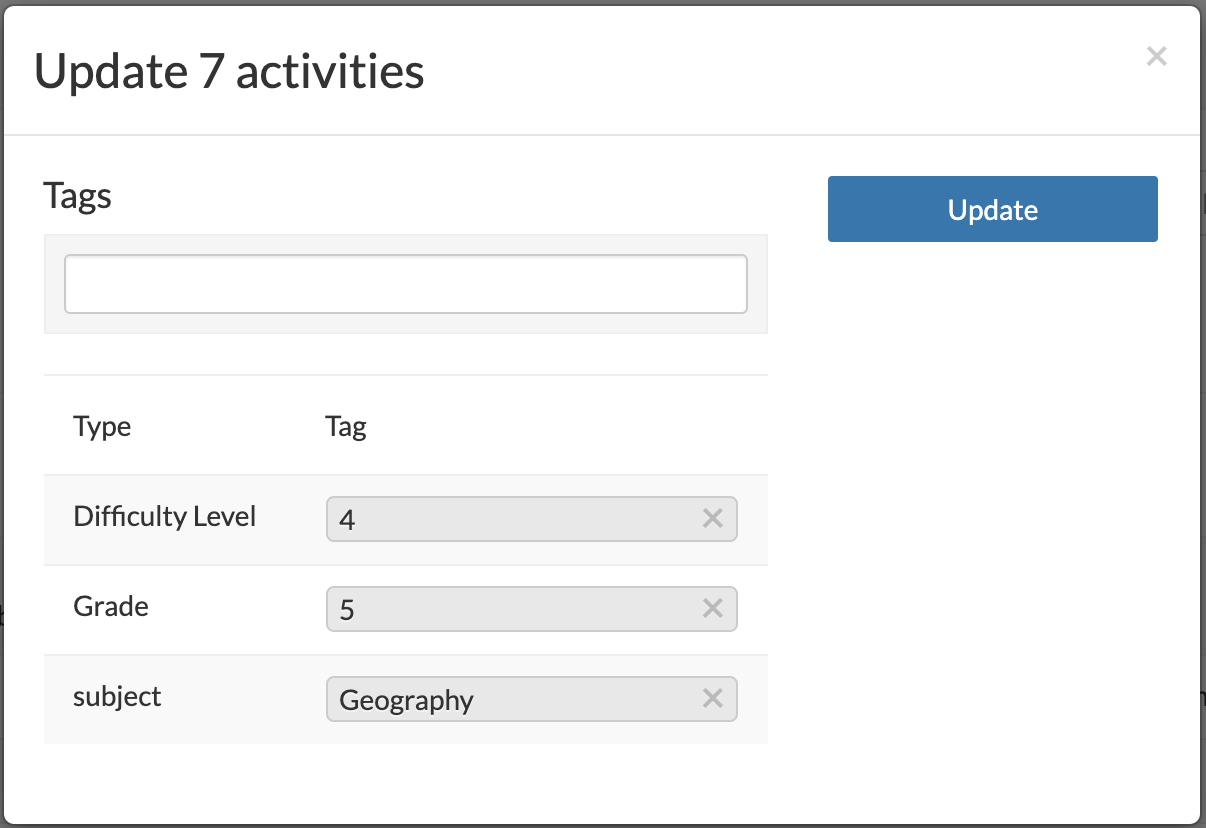Click the subject row label
This screenshot has height=828, width=1206.
coord(116,697)
